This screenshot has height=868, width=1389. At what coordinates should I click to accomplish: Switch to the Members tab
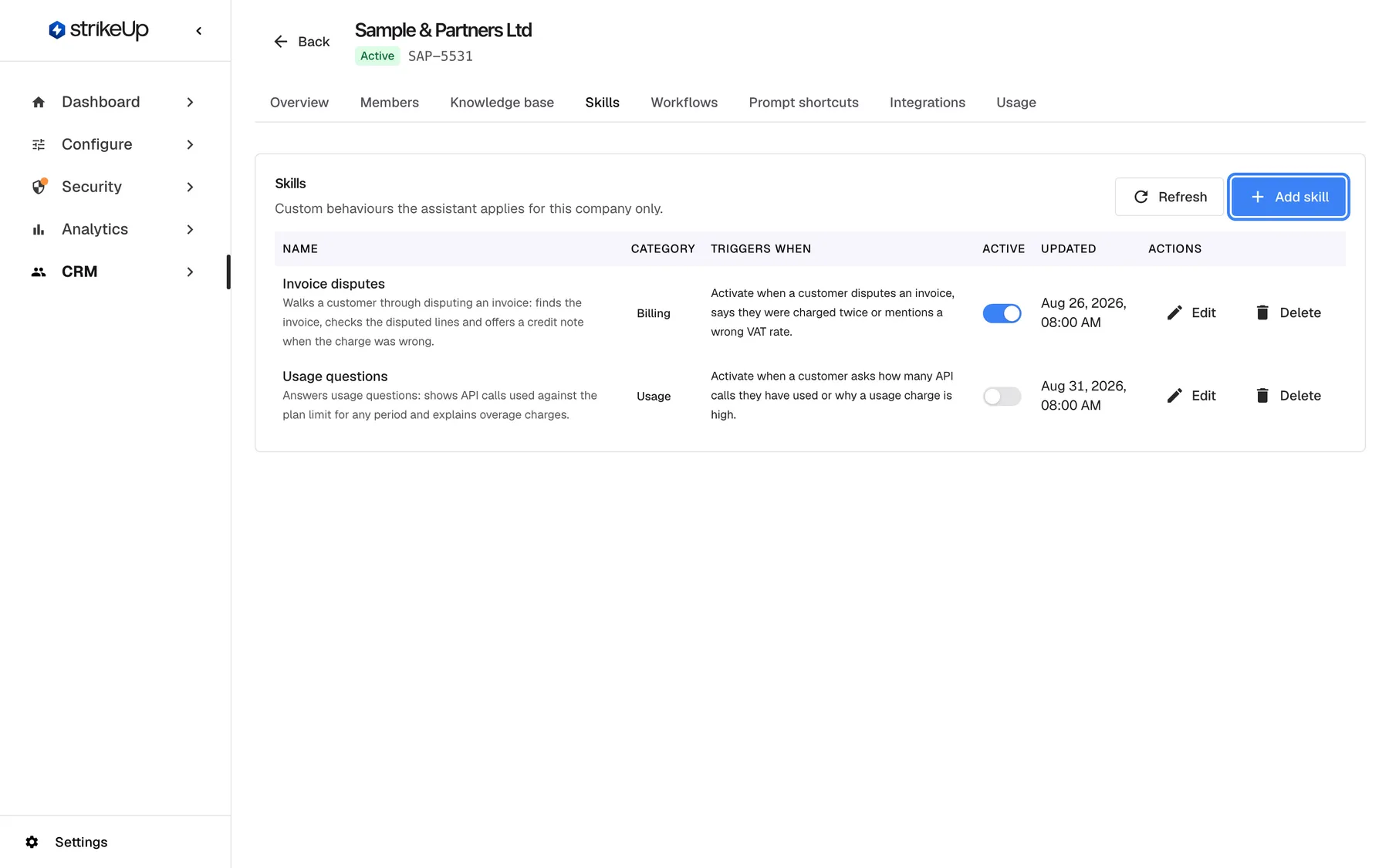click(390, 103)
